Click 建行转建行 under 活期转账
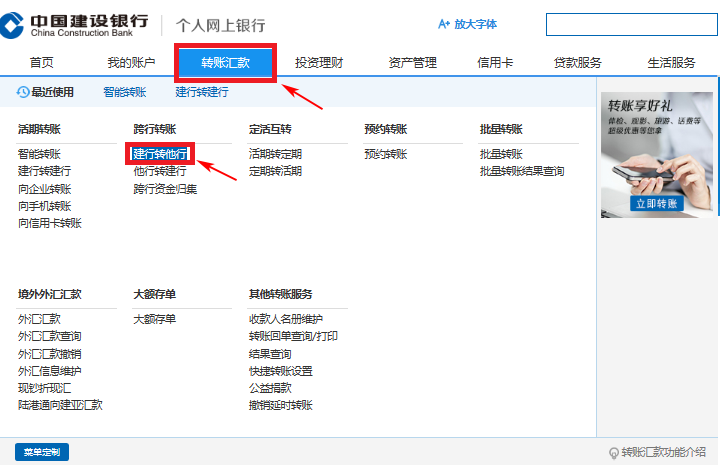The image size is (720, 465). 45,171
